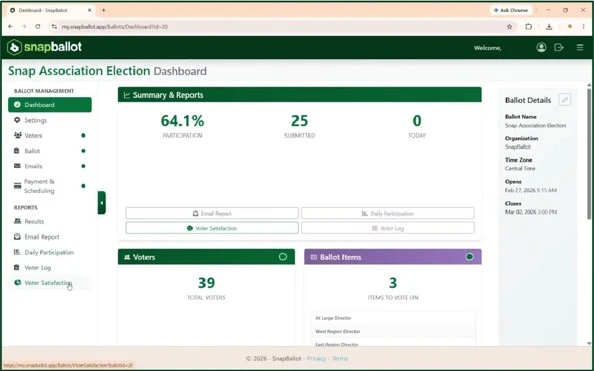Click the Email Report button
The height and width of the screenshot is (371, 594).
[x=212, y=213]
